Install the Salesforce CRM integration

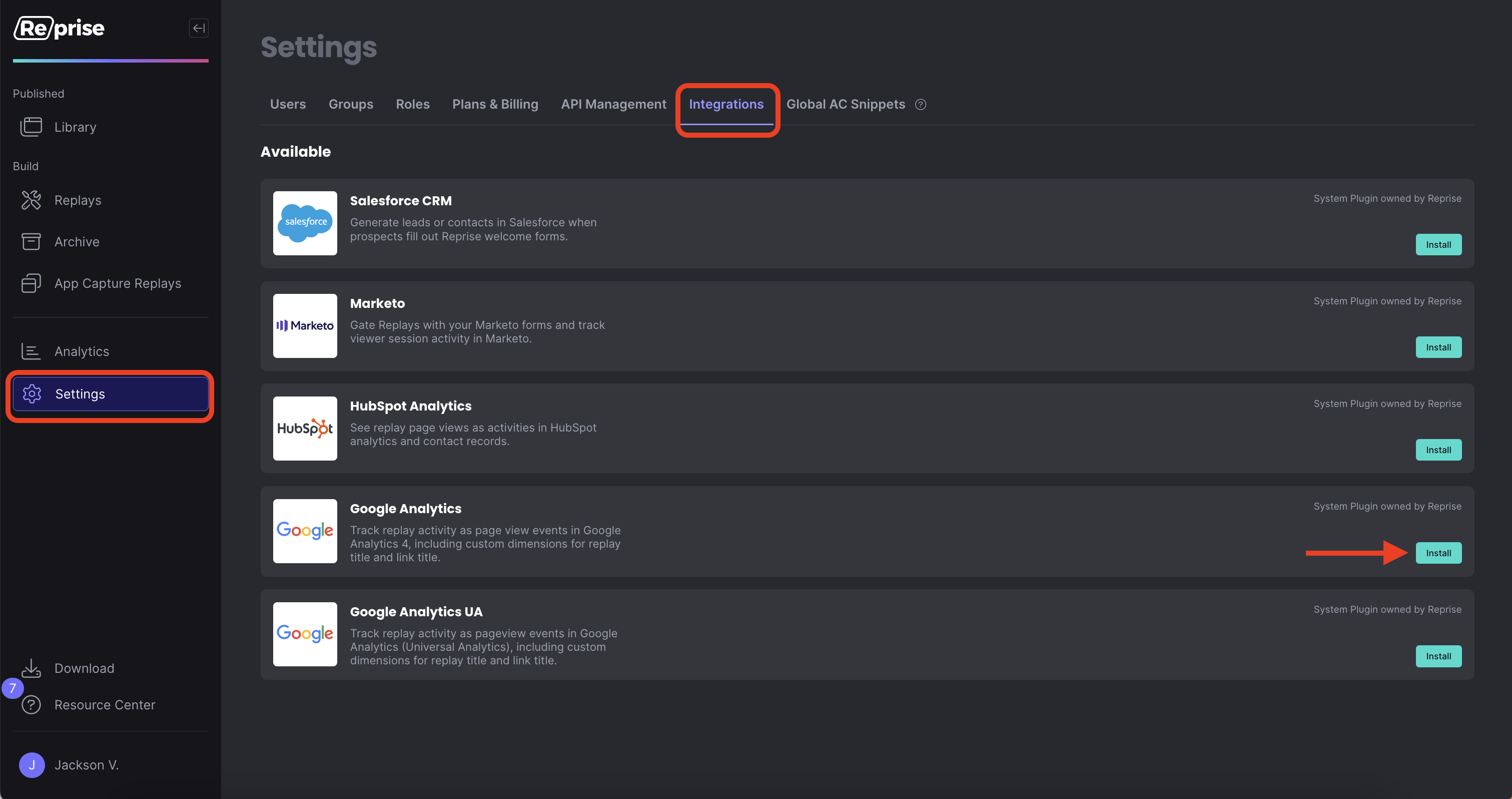[1438, 244]
